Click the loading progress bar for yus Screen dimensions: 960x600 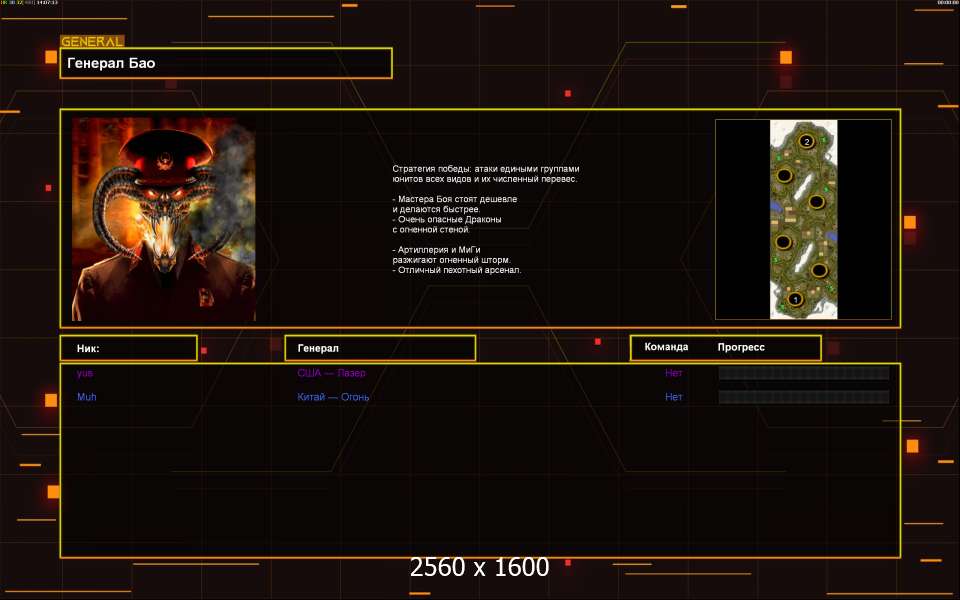pos(803,373)
